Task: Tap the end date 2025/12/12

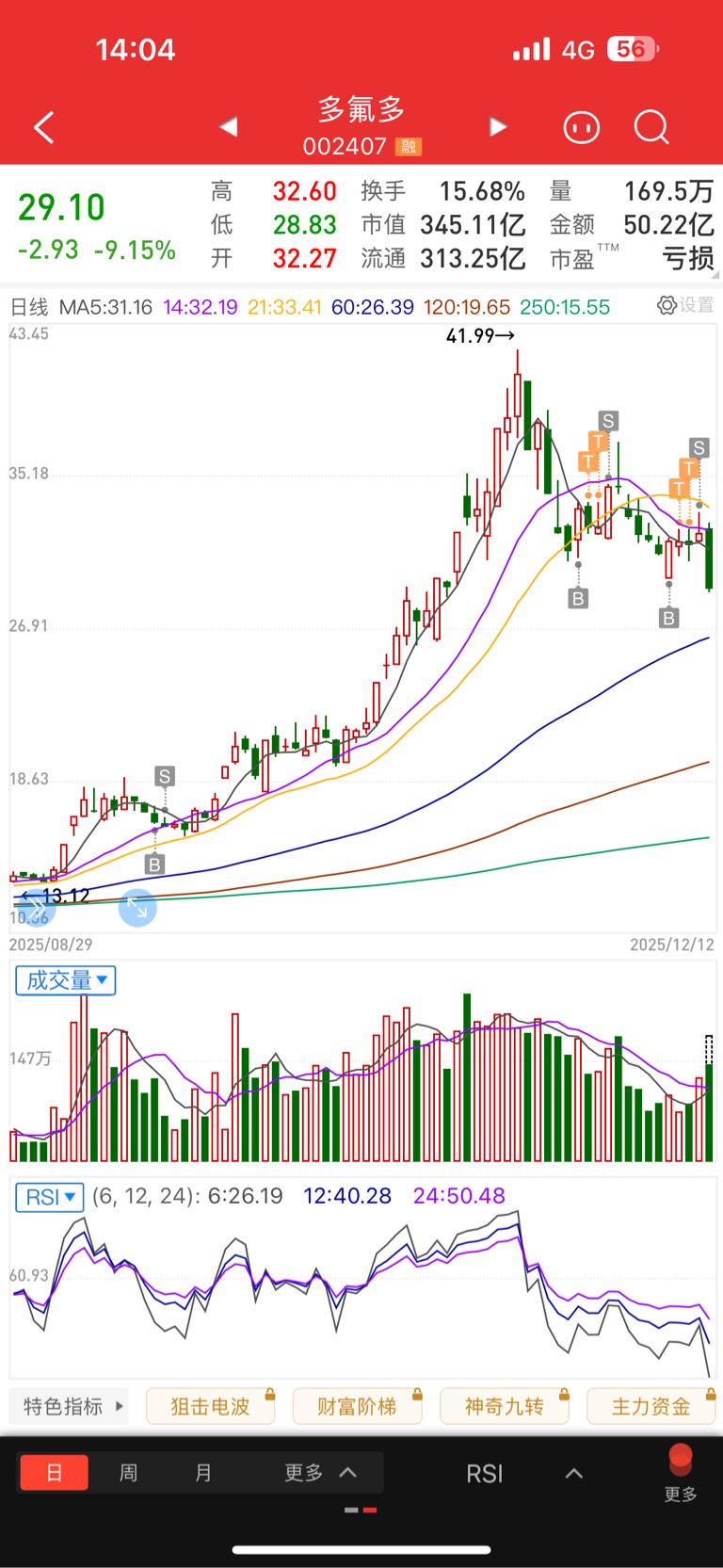Action: (672, 944)
